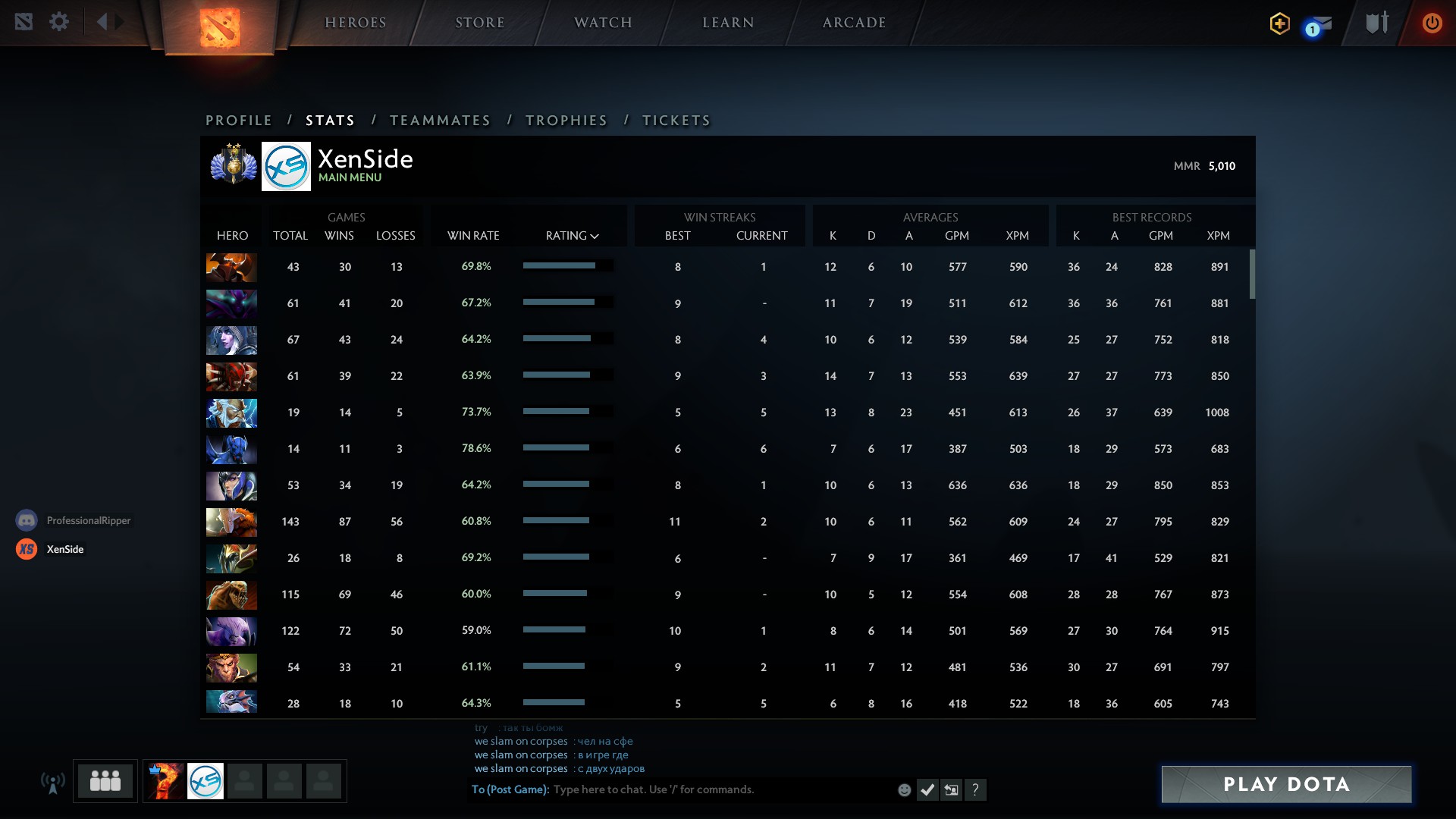
Task: Click the Dota 2 home logo
Action: 220,27
